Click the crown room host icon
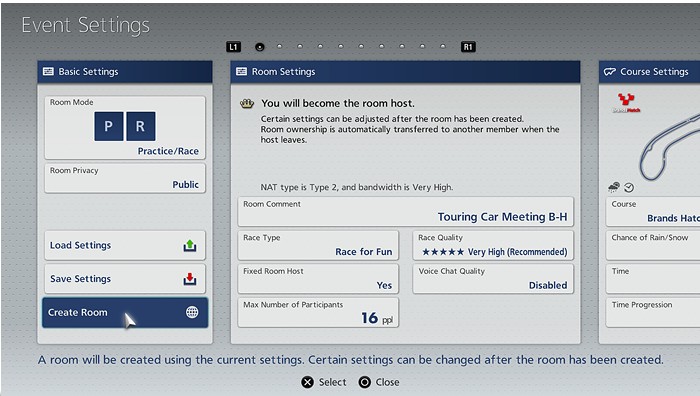This screenshot has height=396, width=700. [x=247, y=104]
